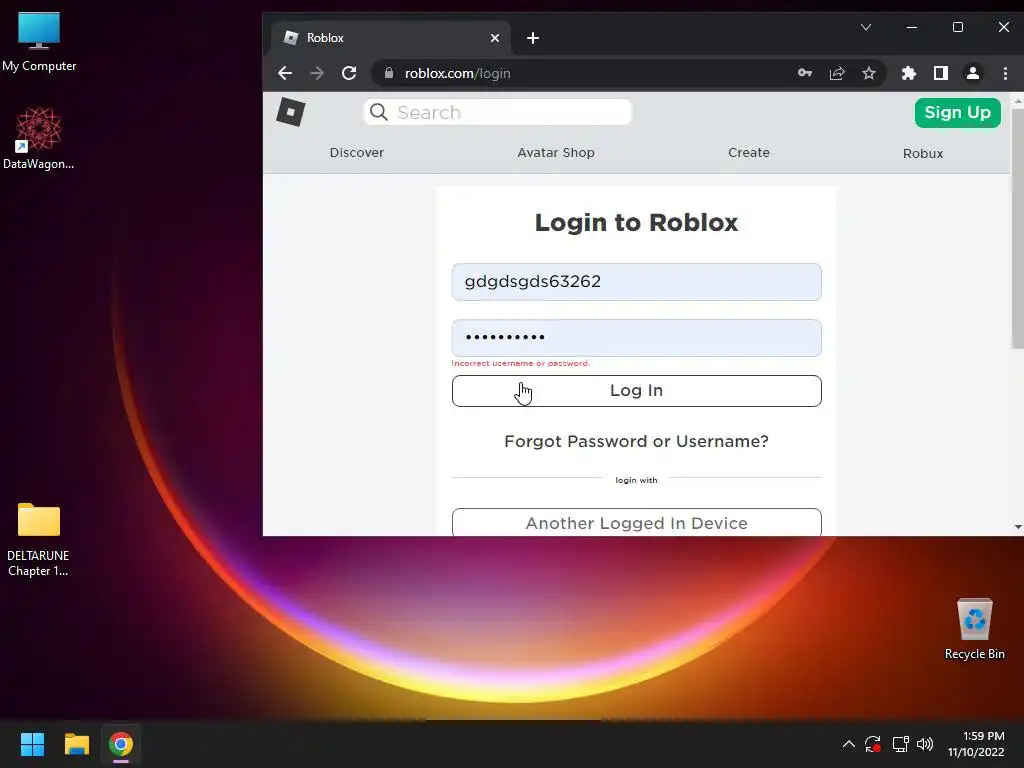This screenshot has width=1024, height=768.
Task: Click the page vertical scrollbar thumb
Action: point(1017,229)
